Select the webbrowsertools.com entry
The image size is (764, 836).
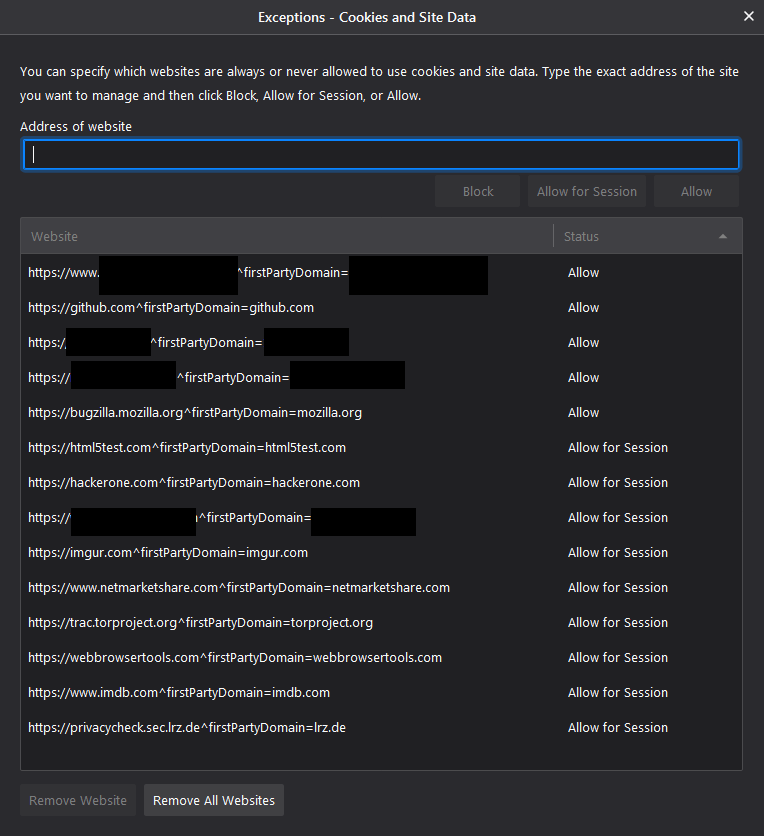click(x=235, y=657)
